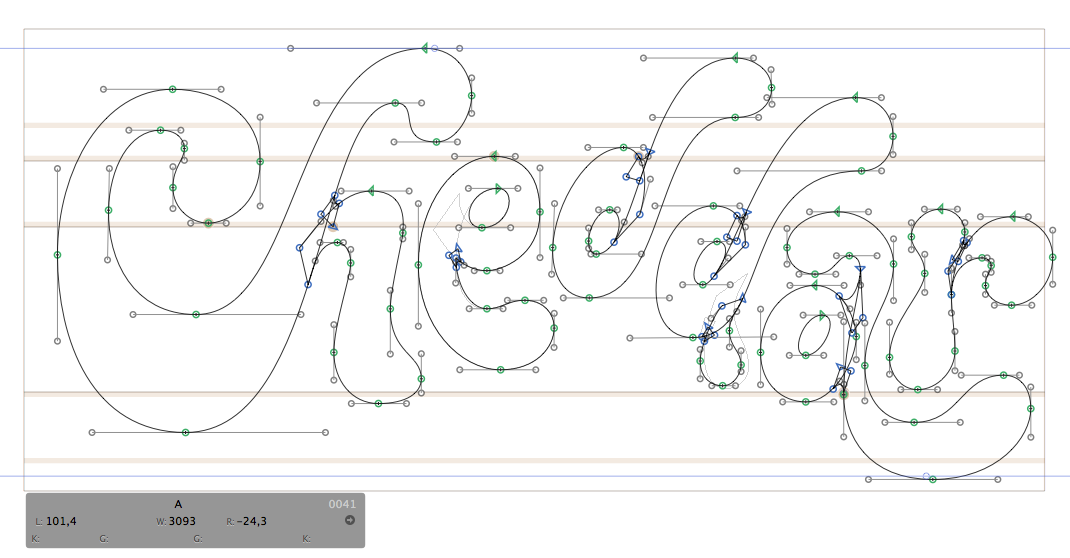Select the unicode value 0041
This screenshot has height=558, width=1070.
[342, 504]
